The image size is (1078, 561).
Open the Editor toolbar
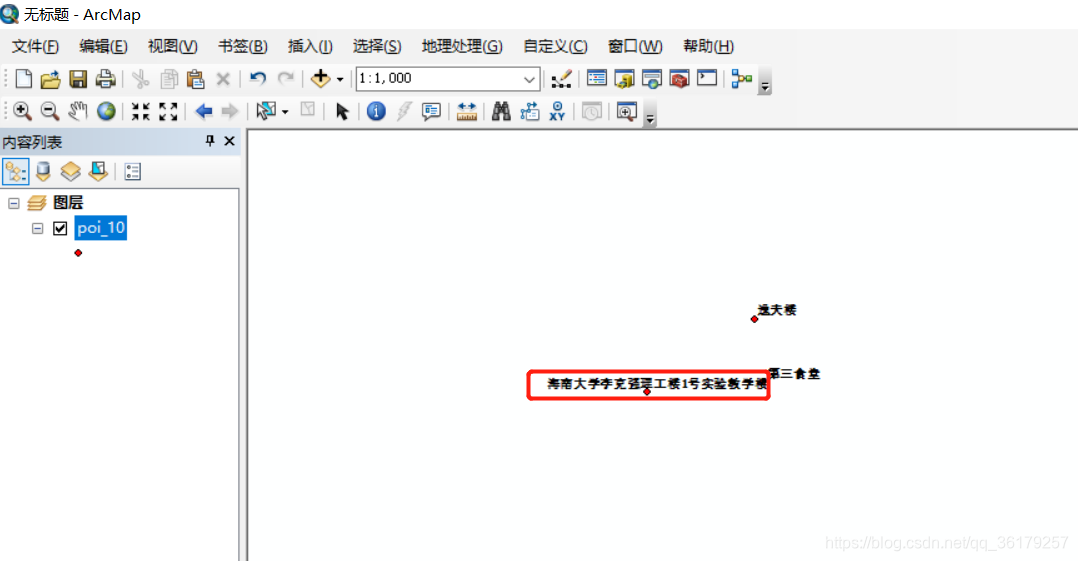pos(562,79)
